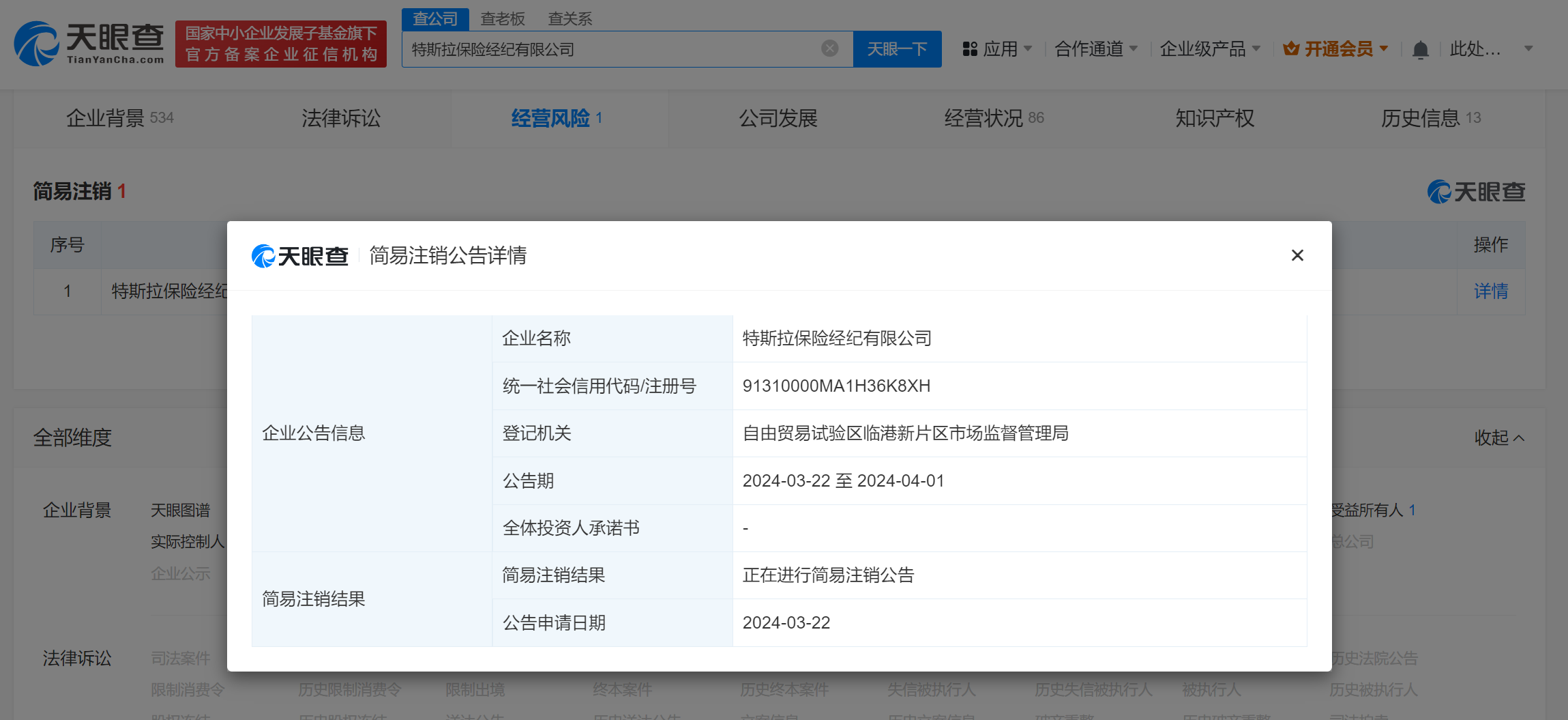Clear the search box with the X icon
This screenshot has height=720, width=1568.
(829, 48)
